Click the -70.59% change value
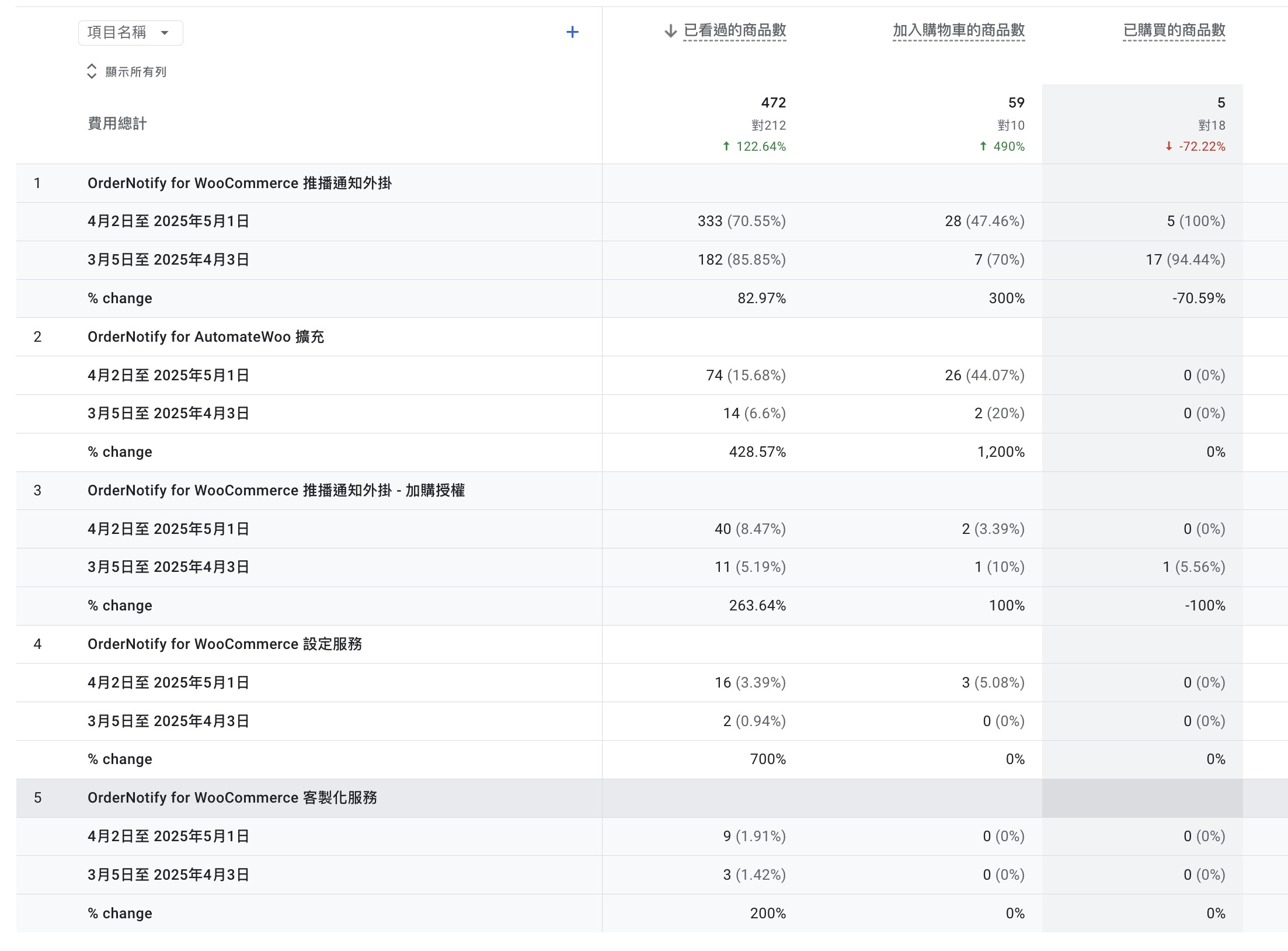This screenshot has width=1288, height=951. 1199,299
